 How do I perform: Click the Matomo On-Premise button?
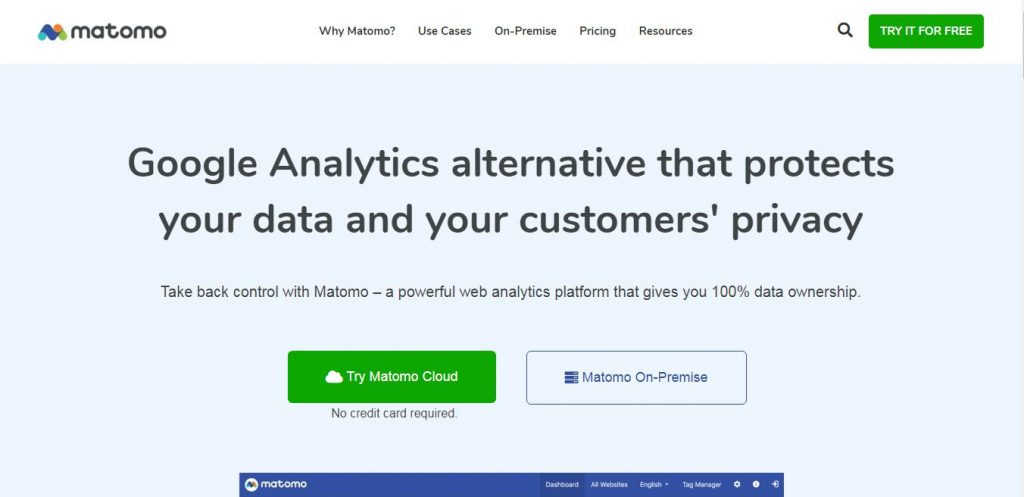[636, 377]
